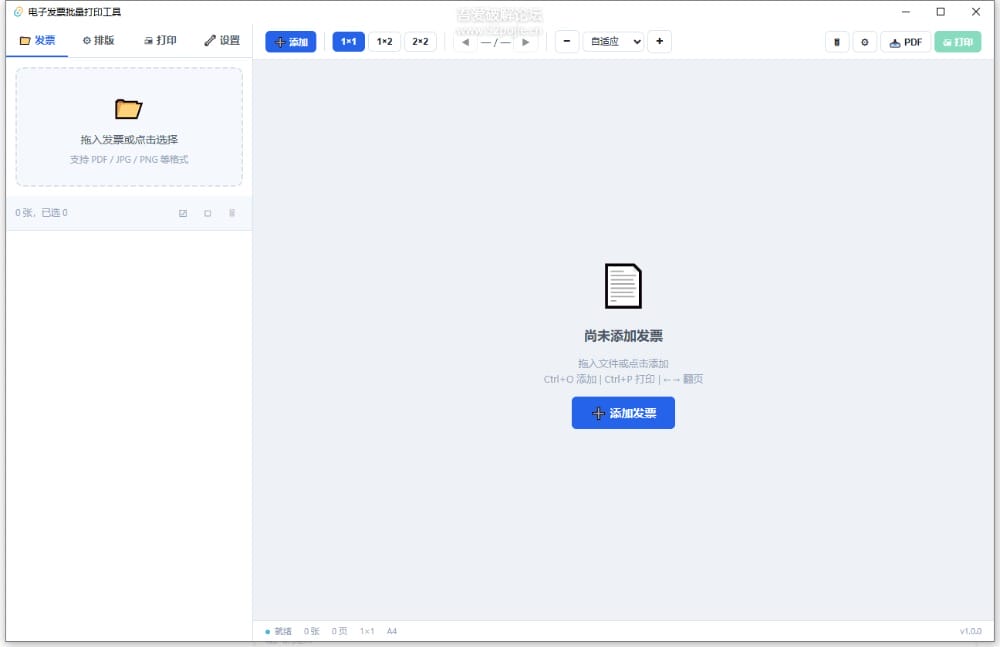Switch layout to 1×2
1000x647 pixels.
pyautogui.click(x=385, y=41)
